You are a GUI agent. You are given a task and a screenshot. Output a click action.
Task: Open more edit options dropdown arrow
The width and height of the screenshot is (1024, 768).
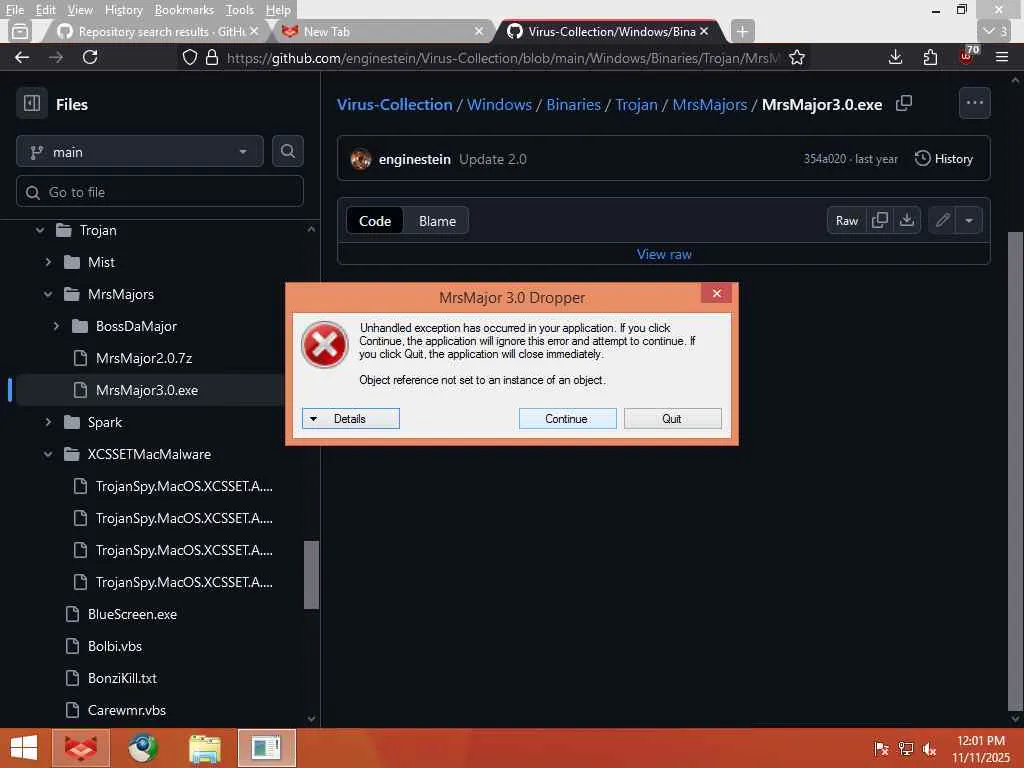tap(968, 221)
